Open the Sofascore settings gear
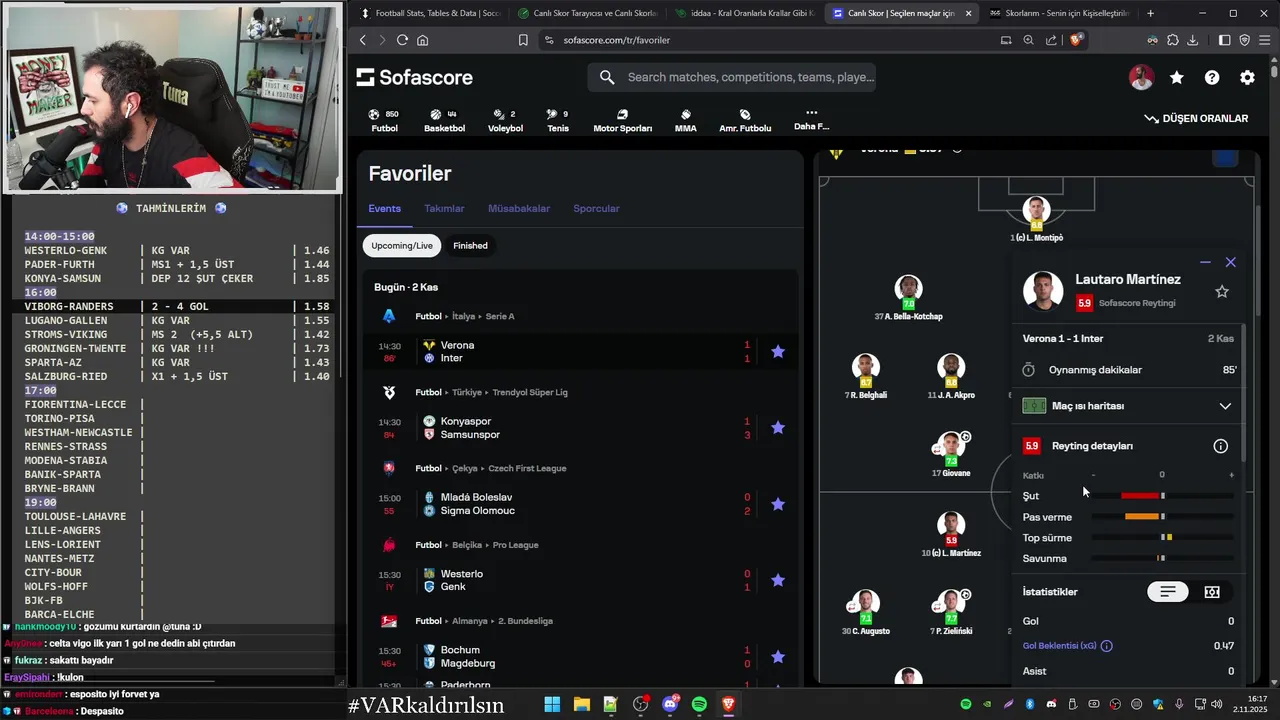Image resolution: width=1280 pixels, height=720 pixels. point(1247,78)
